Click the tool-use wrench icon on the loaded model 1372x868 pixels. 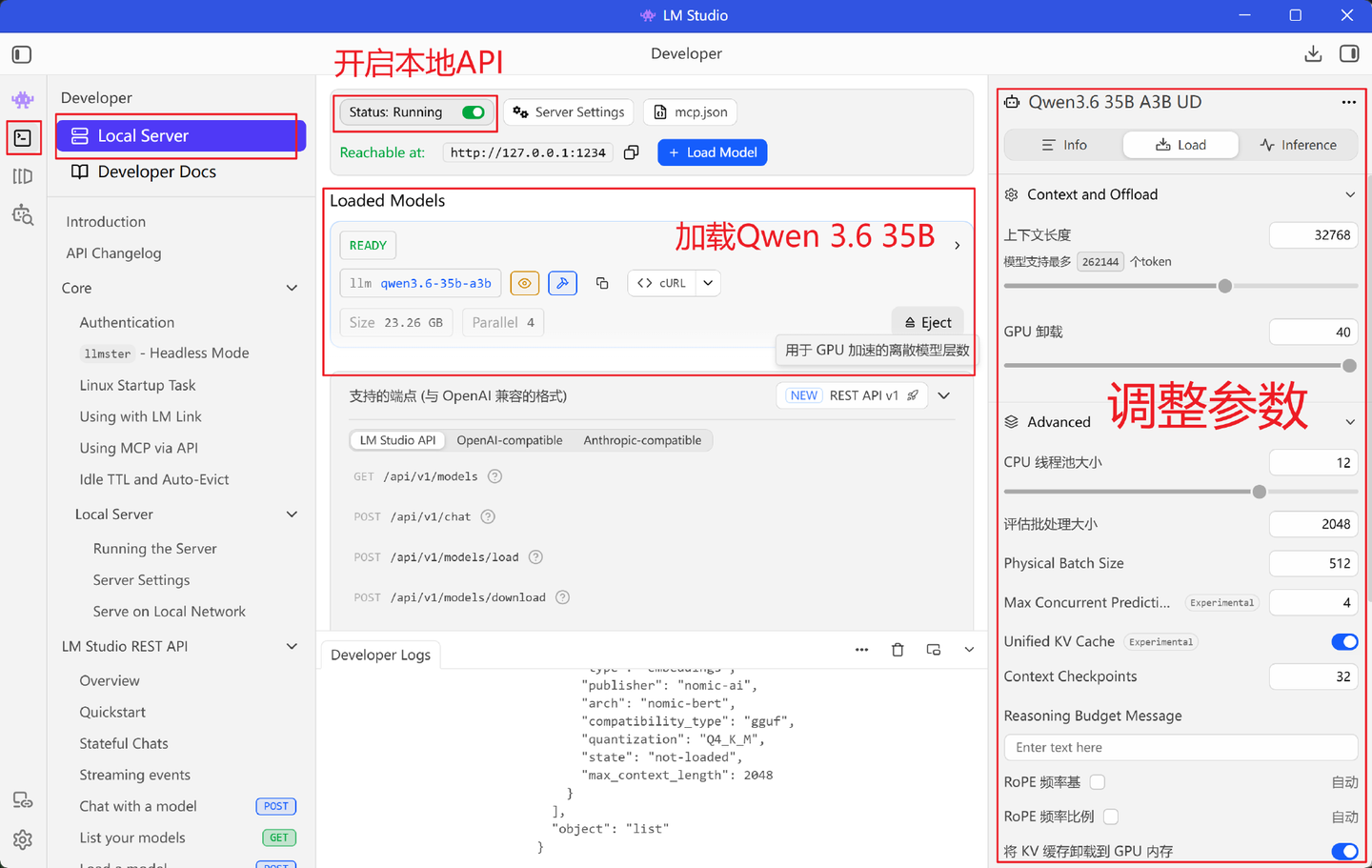[x=563, y=283]
